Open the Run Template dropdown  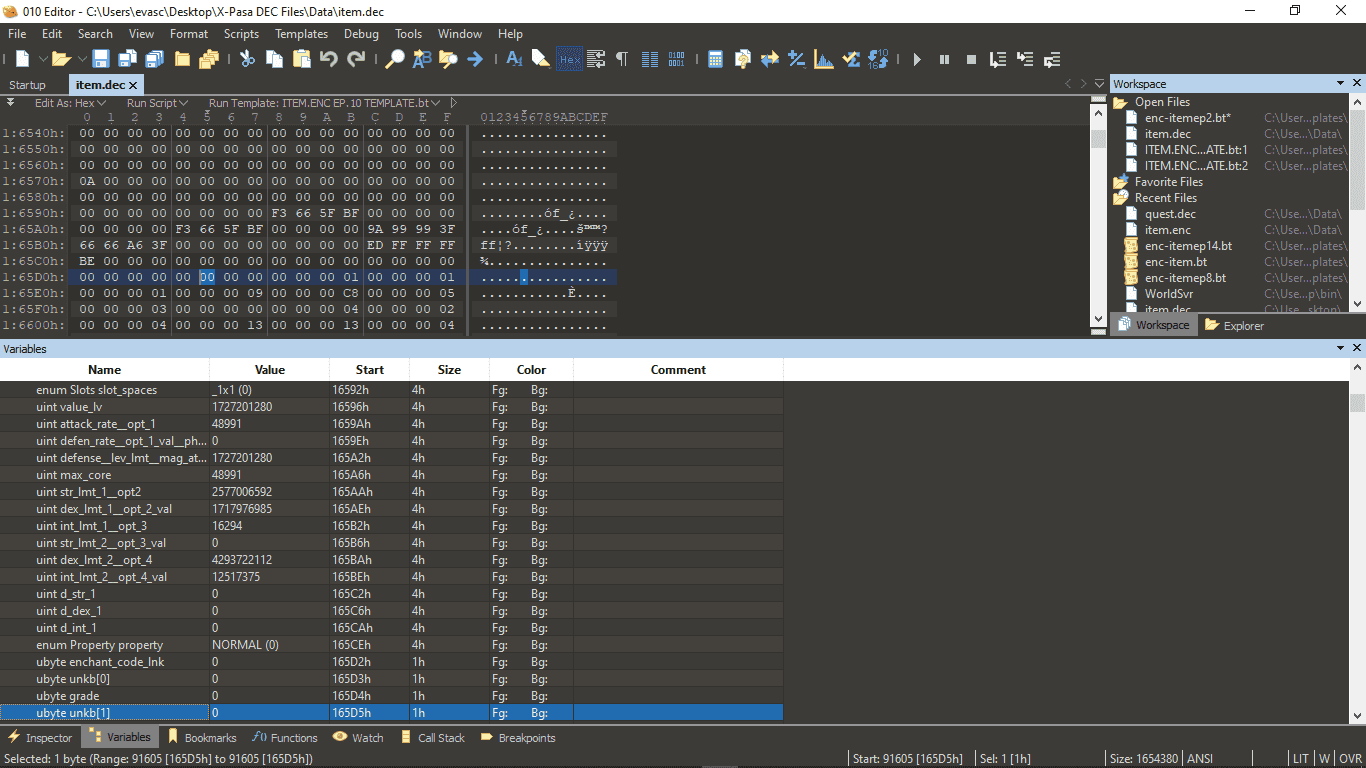point(324,103)
